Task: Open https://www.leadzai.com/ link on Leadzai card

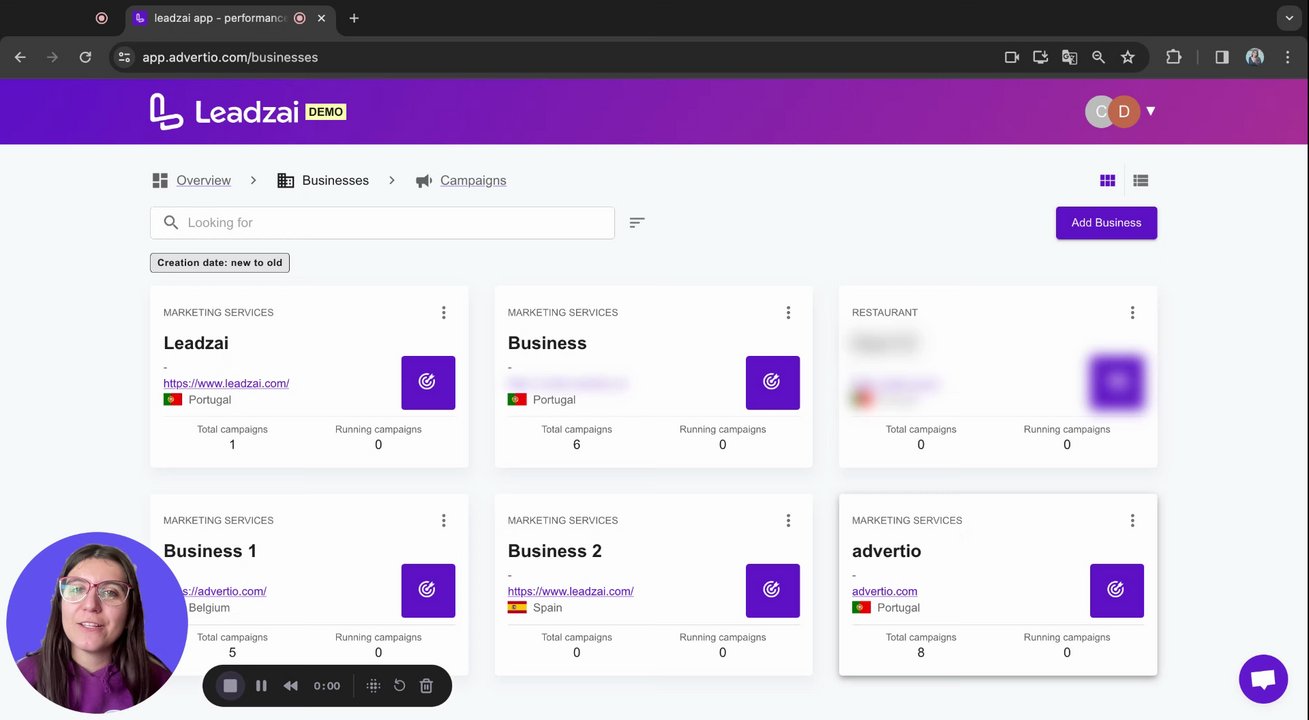Action: 226,383
